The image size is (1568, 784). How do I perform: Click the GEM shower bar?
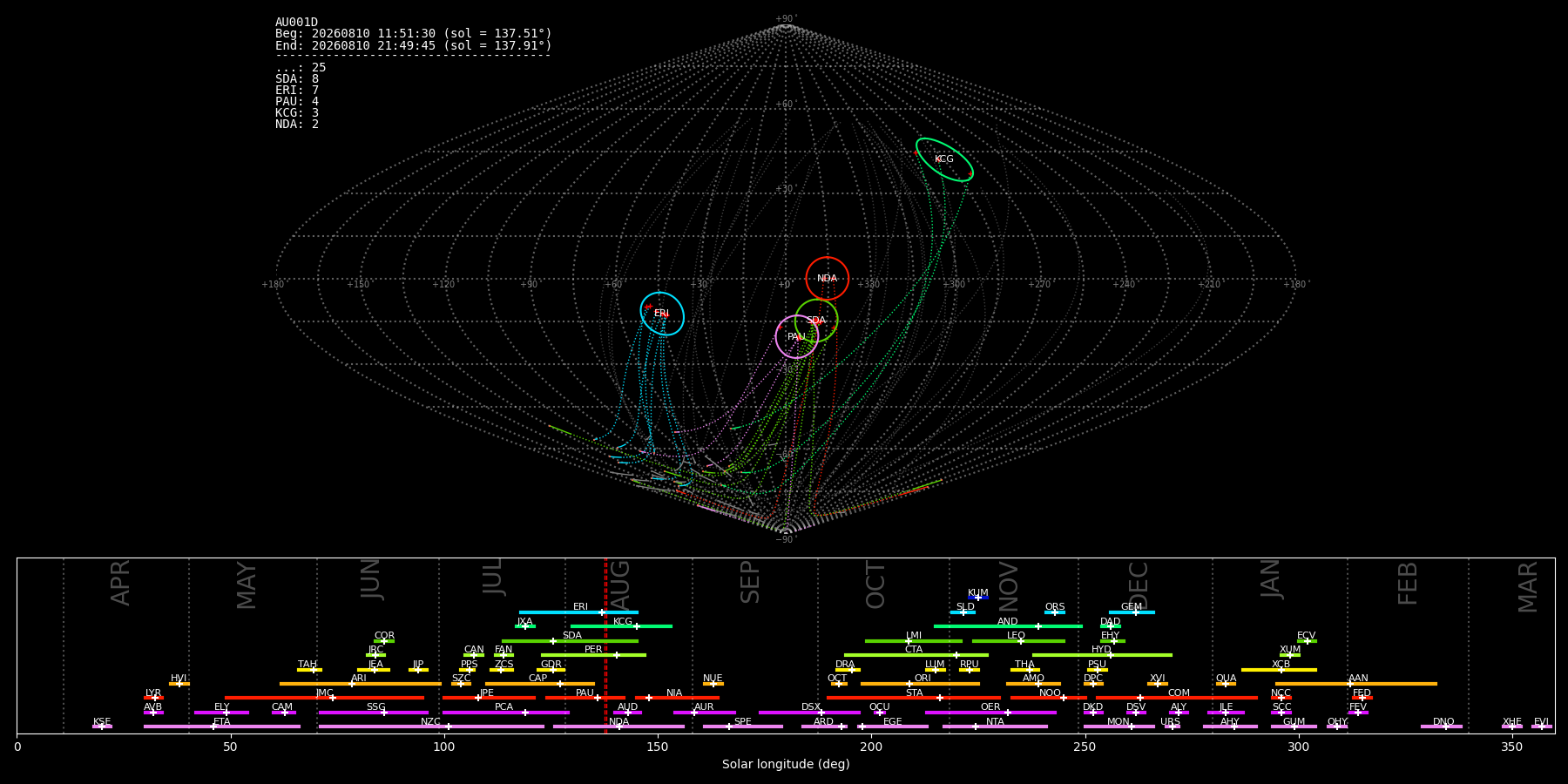tap(1132, 612)
